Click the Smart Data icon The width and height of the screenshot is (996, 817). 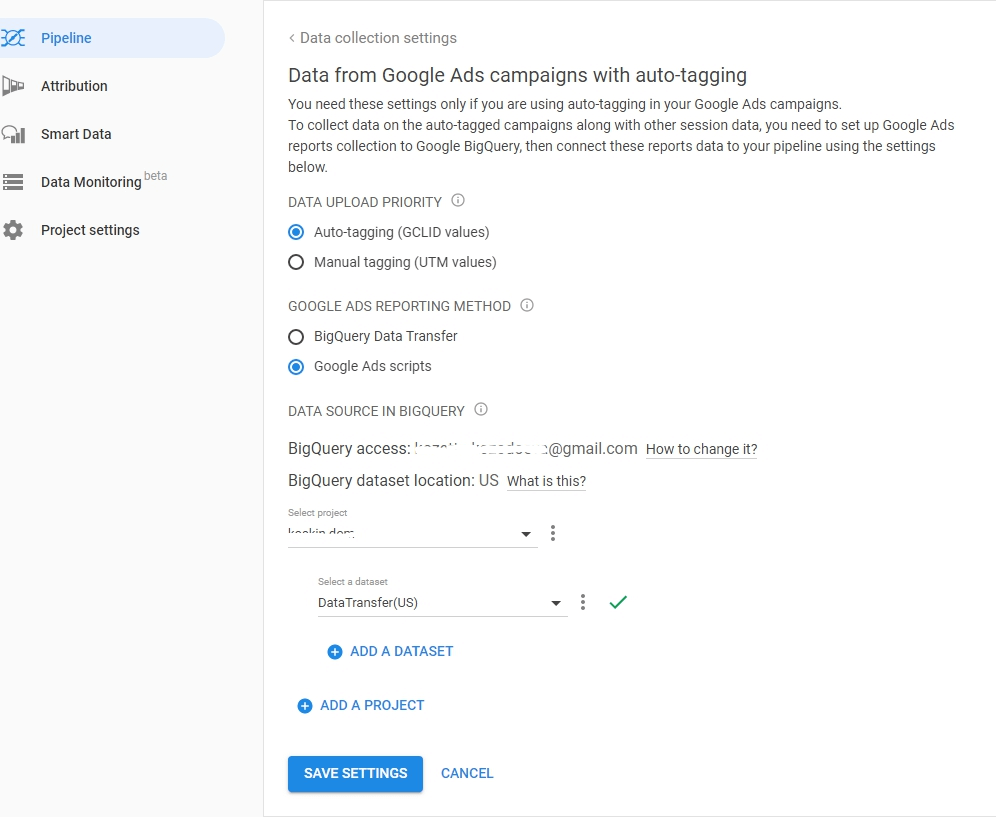13,134
